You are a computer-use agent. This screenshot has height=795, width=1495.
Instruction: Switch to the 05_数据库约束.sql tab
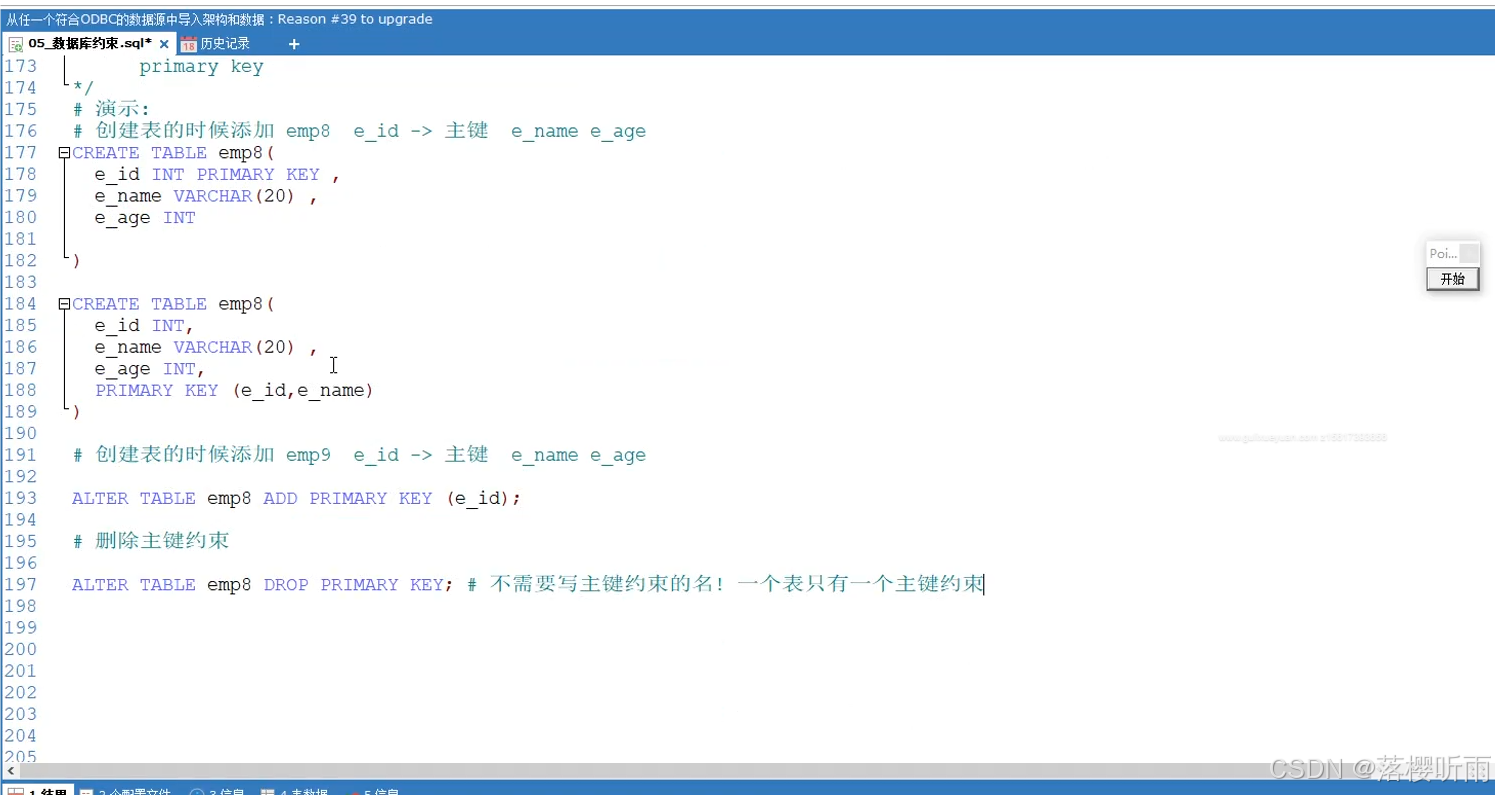[89, 44]
